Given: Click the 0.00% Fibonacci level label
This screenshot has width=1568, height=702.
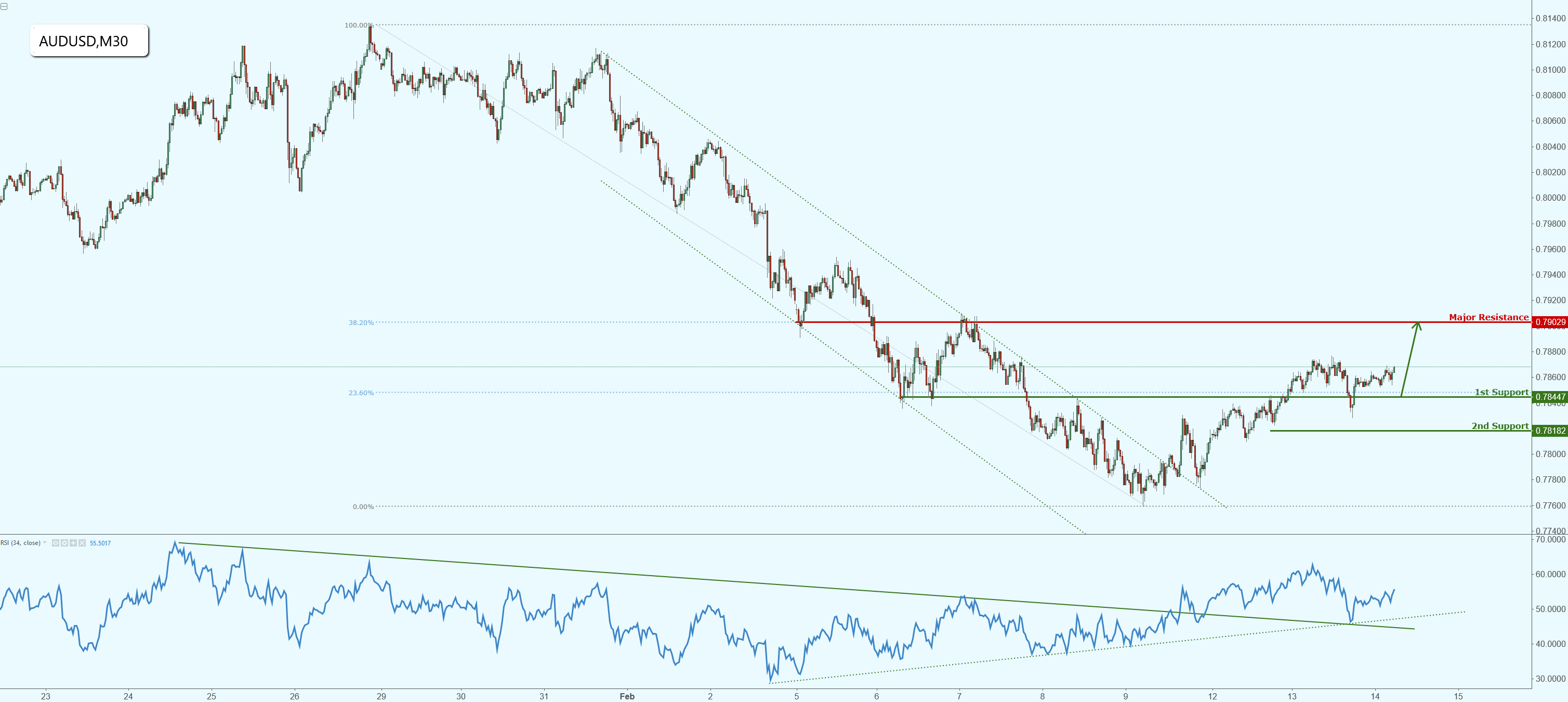Looking at the screenshot, I should pyautogui.click(x=363, y=506).
